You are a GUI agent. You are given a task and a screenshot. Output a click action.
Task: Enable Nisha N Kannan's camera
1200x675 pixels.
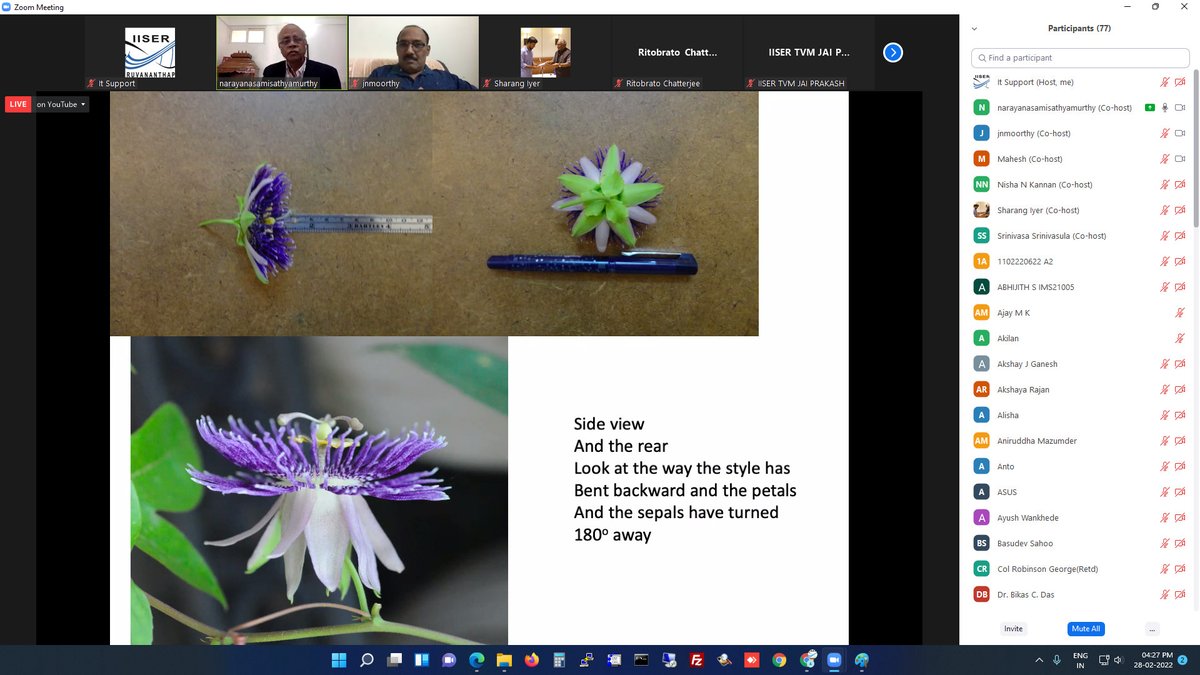pos(1181,184)
